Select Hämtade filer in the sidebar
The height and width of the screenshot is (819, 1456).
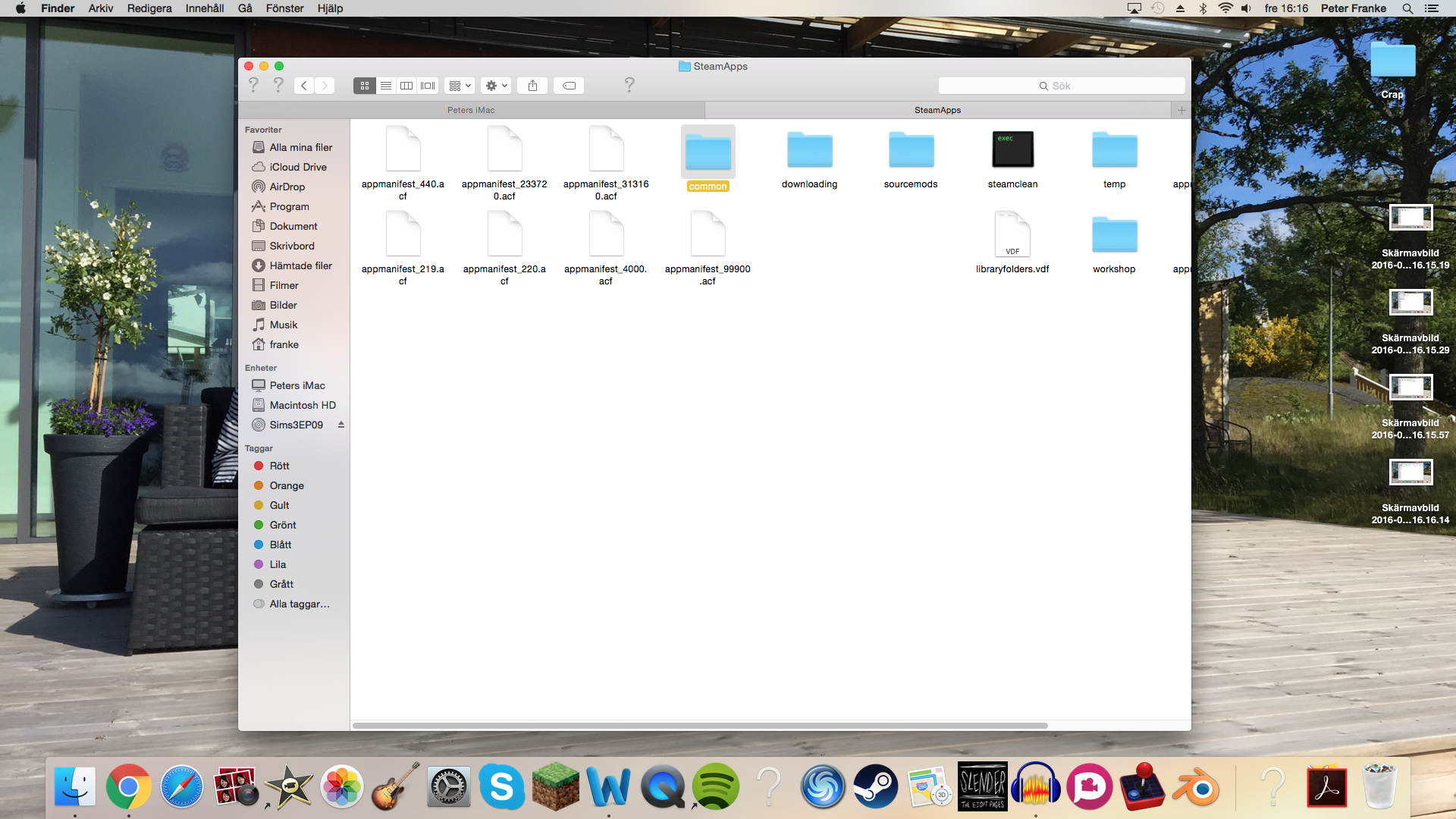(x=300, y=265)
